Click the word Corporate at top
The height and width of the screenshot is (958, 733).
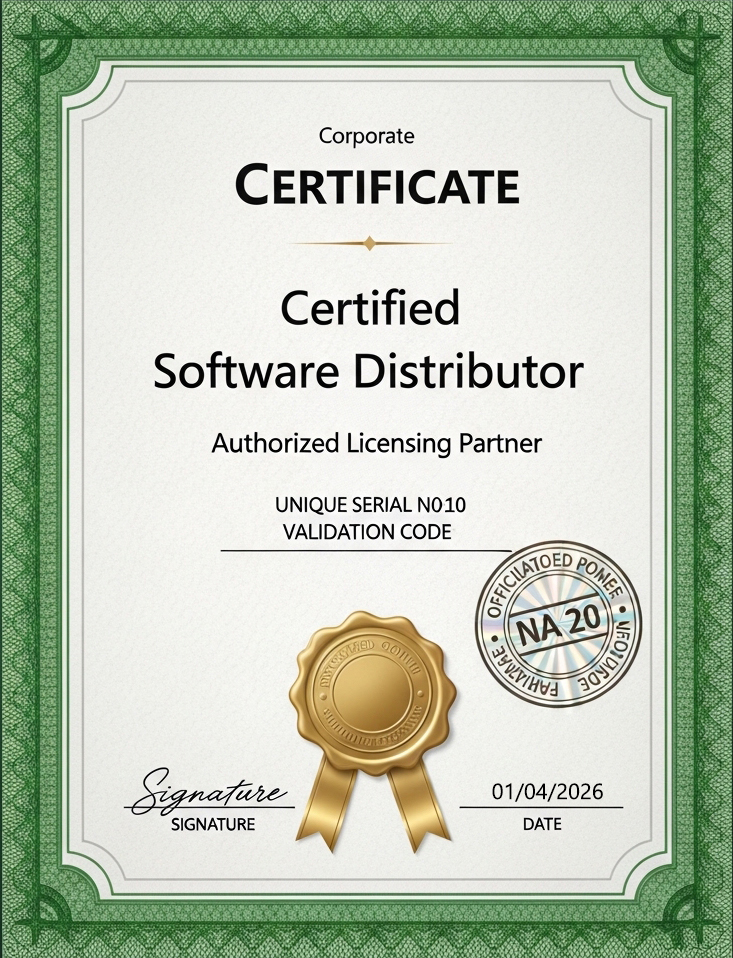pyautogui.click(x=366, y=136)
